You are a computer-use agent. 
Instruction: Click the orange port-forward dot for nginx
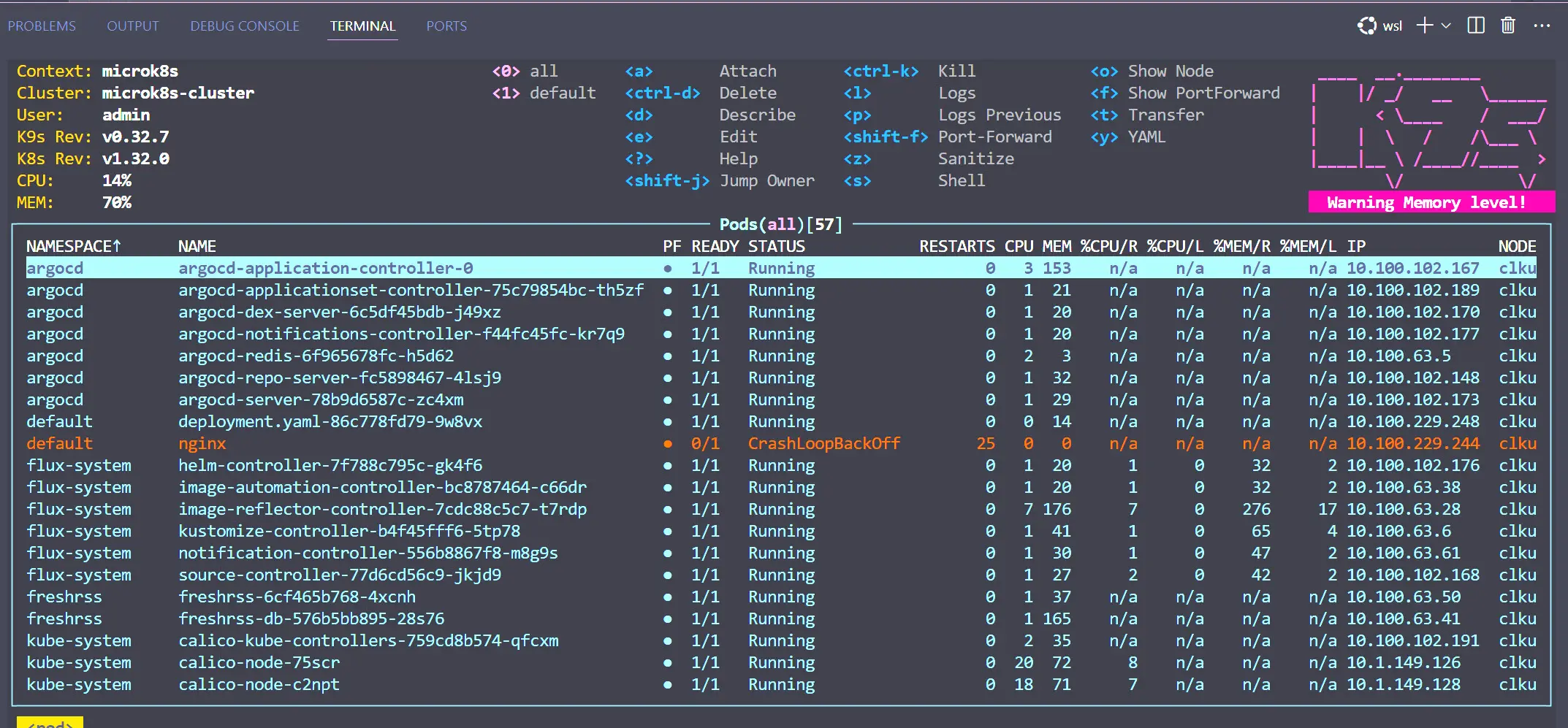tap(668, 443)
